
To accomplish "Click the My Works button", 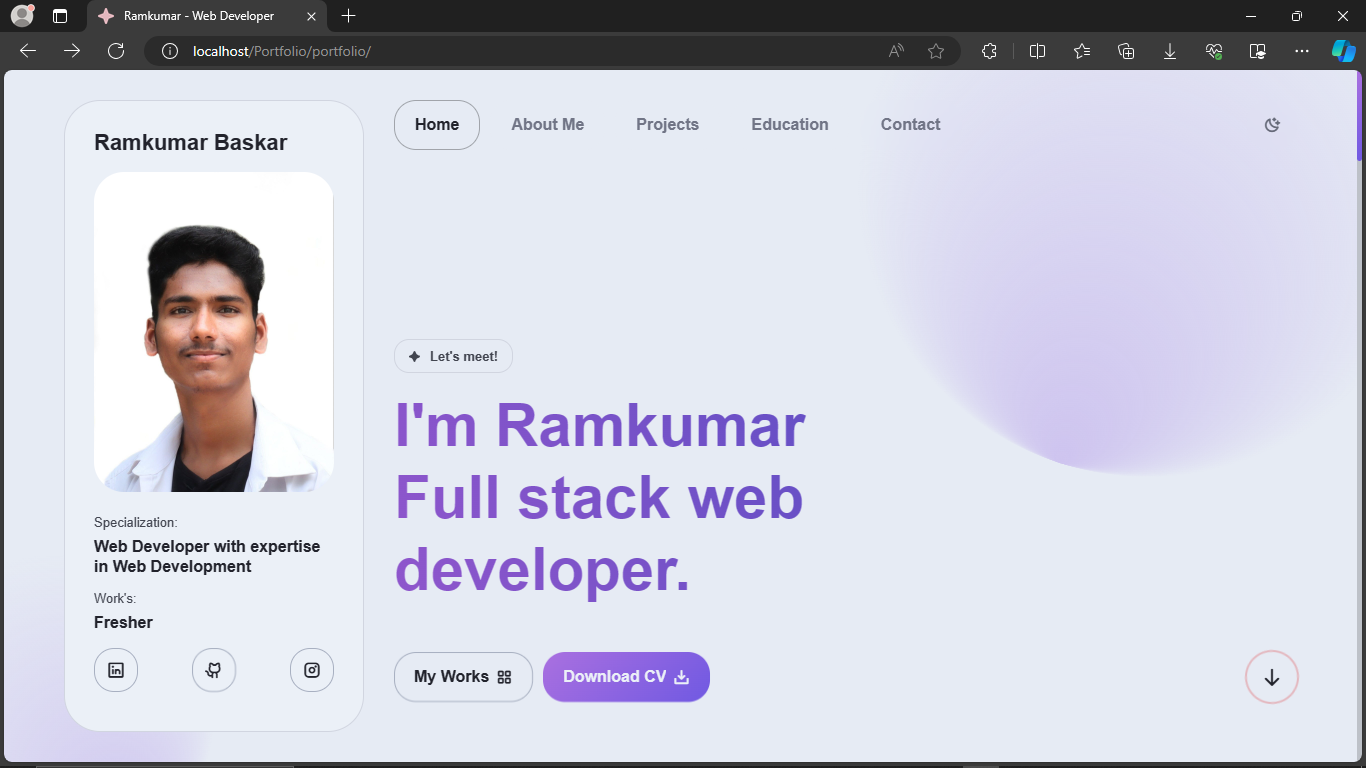I will (463, 677).
